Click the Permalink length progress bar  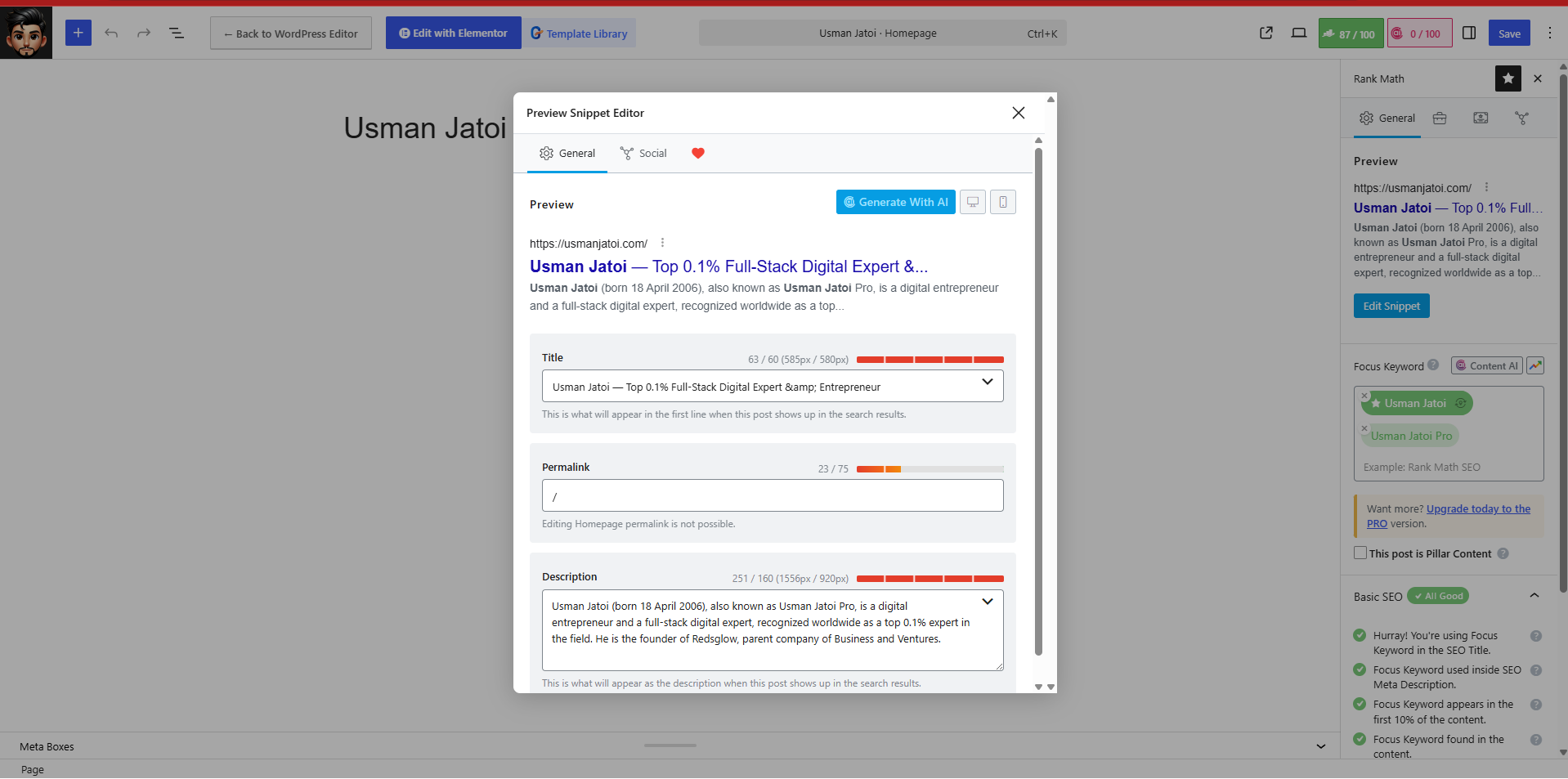pos(930,469)
